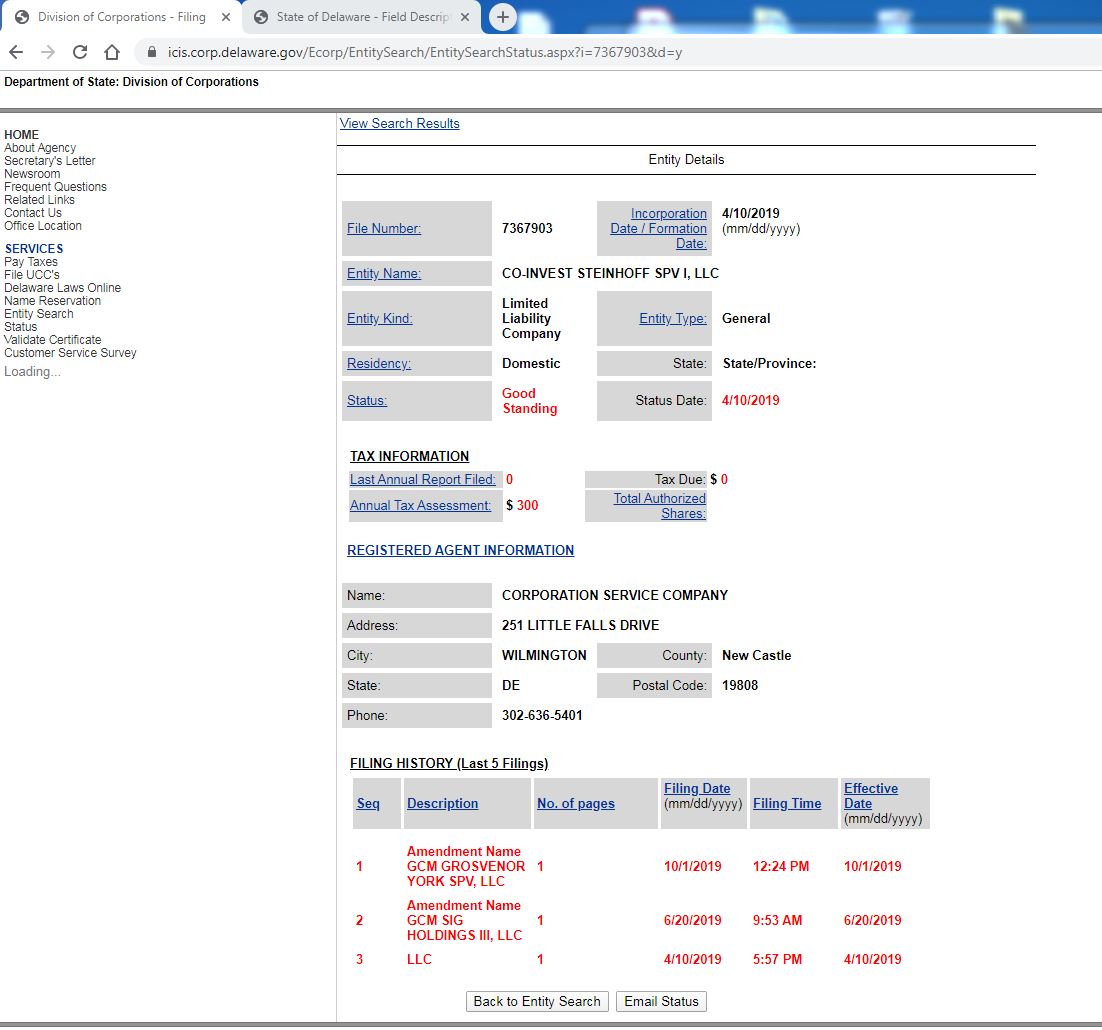Click the browser back arrow
The width and height of the screenshot is (1102, 1030).
click(x=16, y=52)
